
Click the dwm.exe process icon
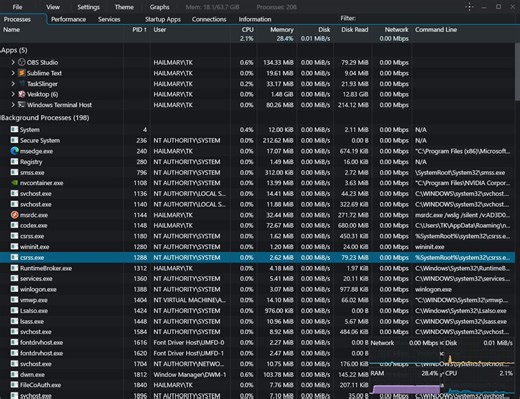click(14, 374)
